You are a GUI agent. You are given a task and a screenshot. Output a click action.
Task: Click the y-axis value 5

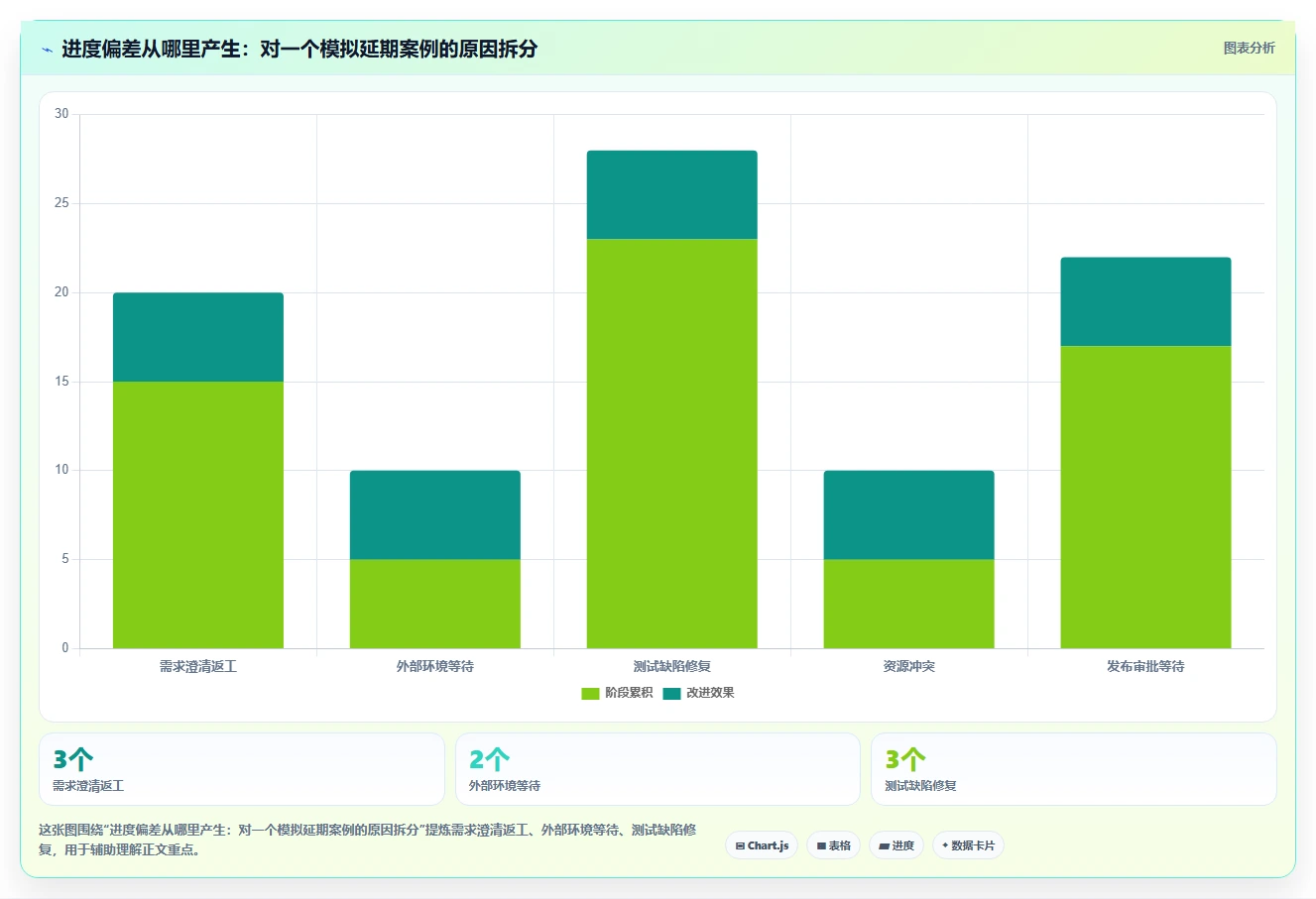65,559
